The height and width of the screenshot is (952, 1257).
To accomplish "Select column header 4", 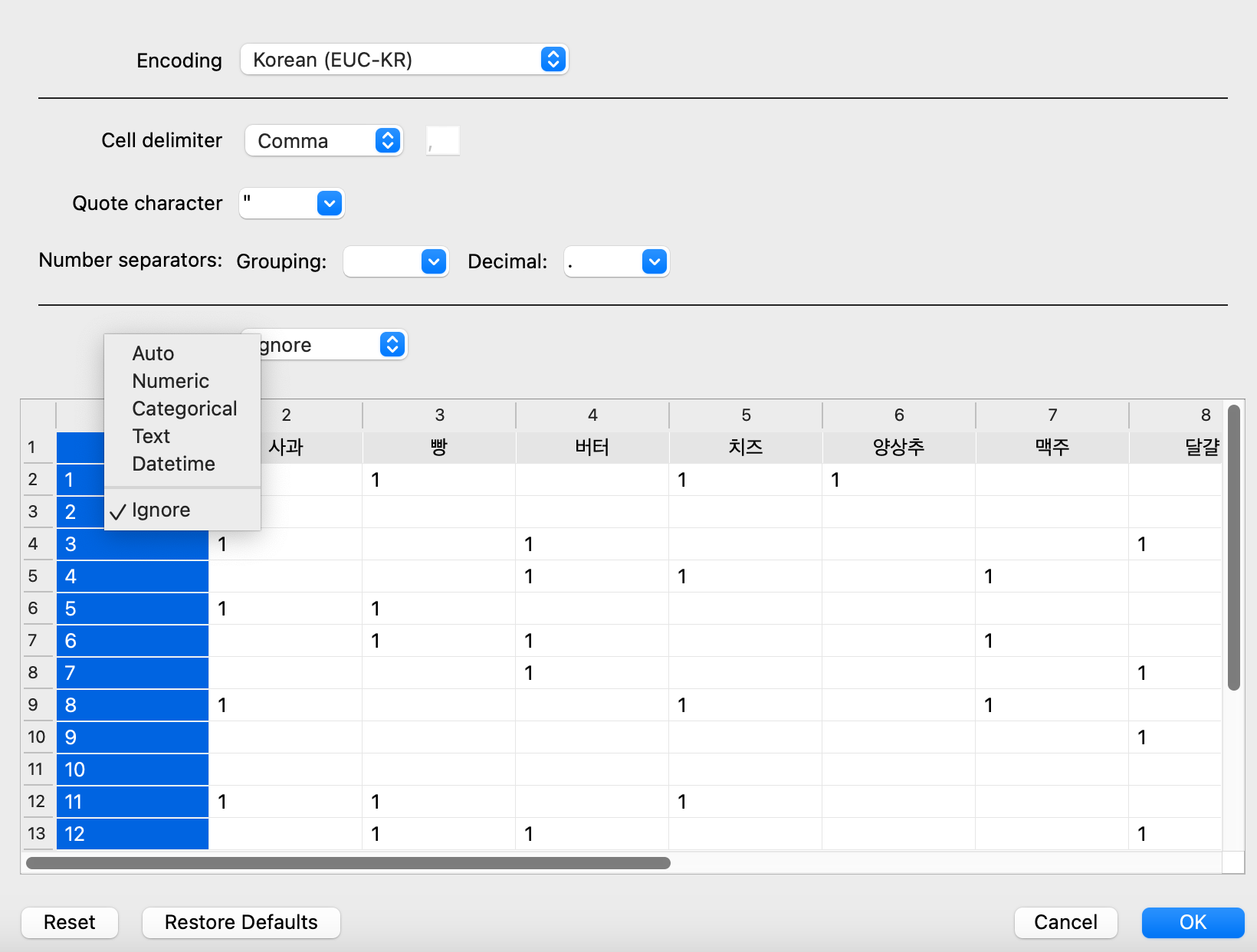I will point(592,415).
